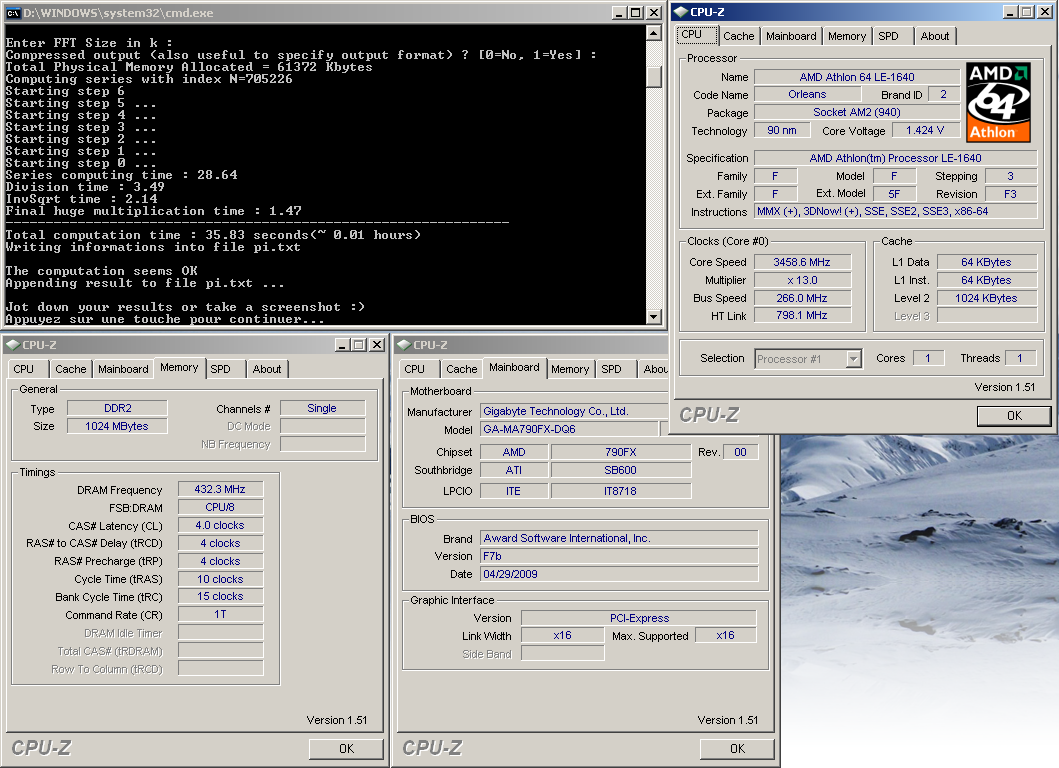
Task: Click the Package field Socket AM2 (940)
Action: (x=856, y=112)
